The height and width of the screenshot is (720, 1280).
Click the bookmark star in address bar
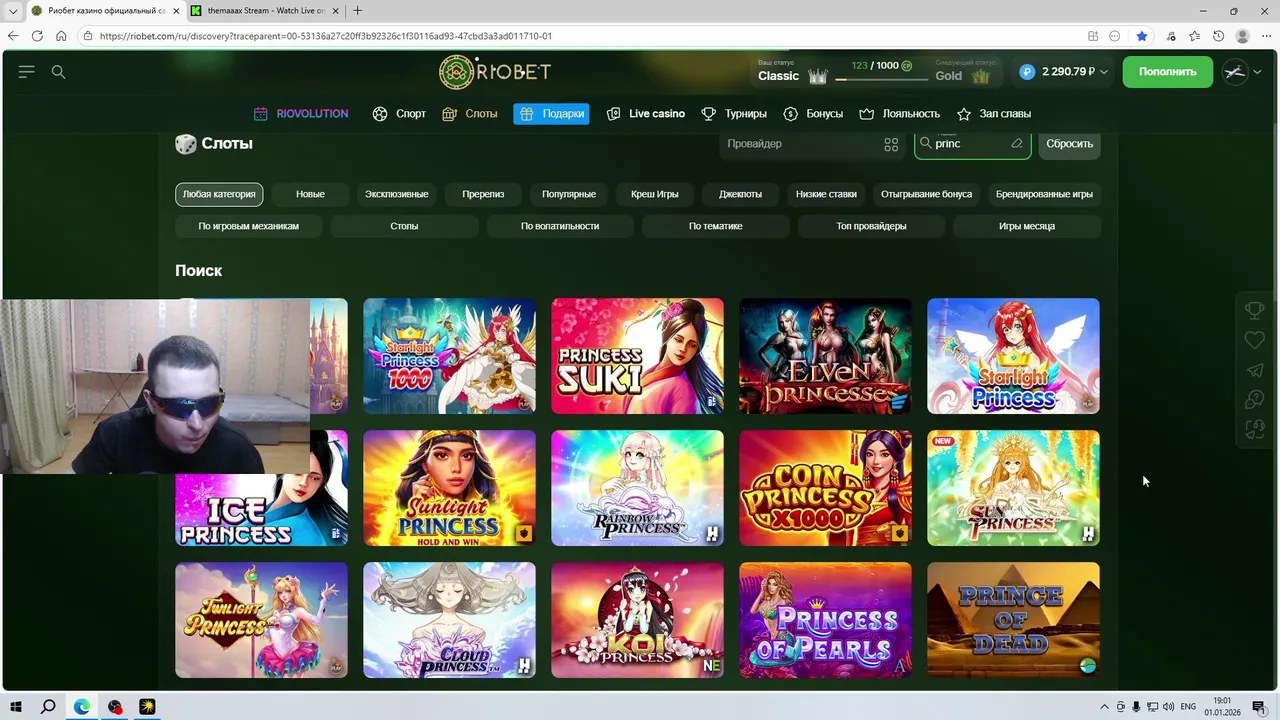point(1142,36)
